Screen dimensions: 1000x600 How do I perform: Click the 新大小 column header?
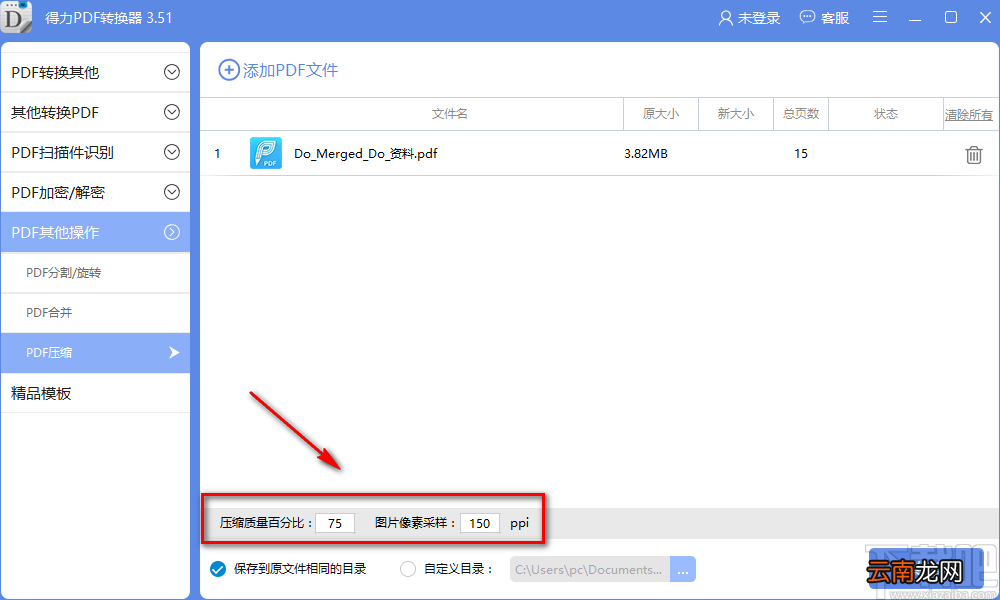[736, 113]
